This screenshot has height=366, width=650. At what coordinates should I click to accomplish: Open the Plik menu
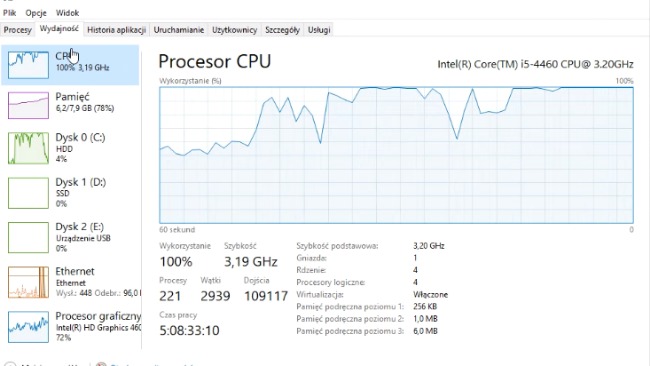[x=9, y=13]
